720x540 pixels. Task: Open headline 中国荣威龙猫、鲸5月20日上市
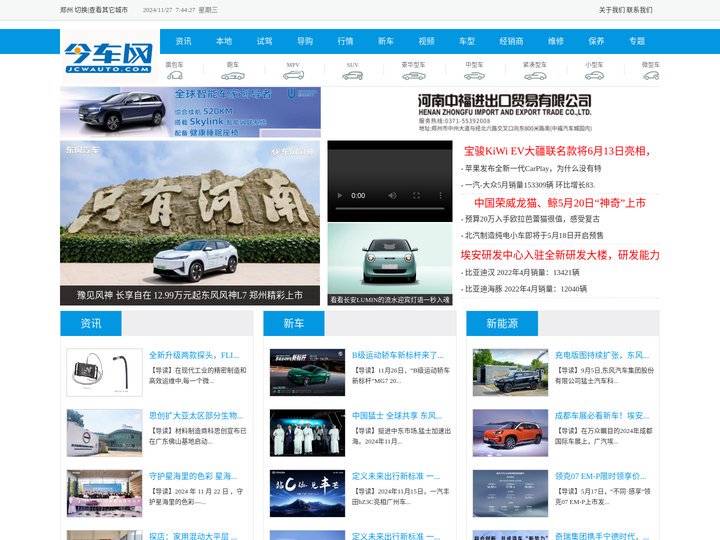point(560,203)
